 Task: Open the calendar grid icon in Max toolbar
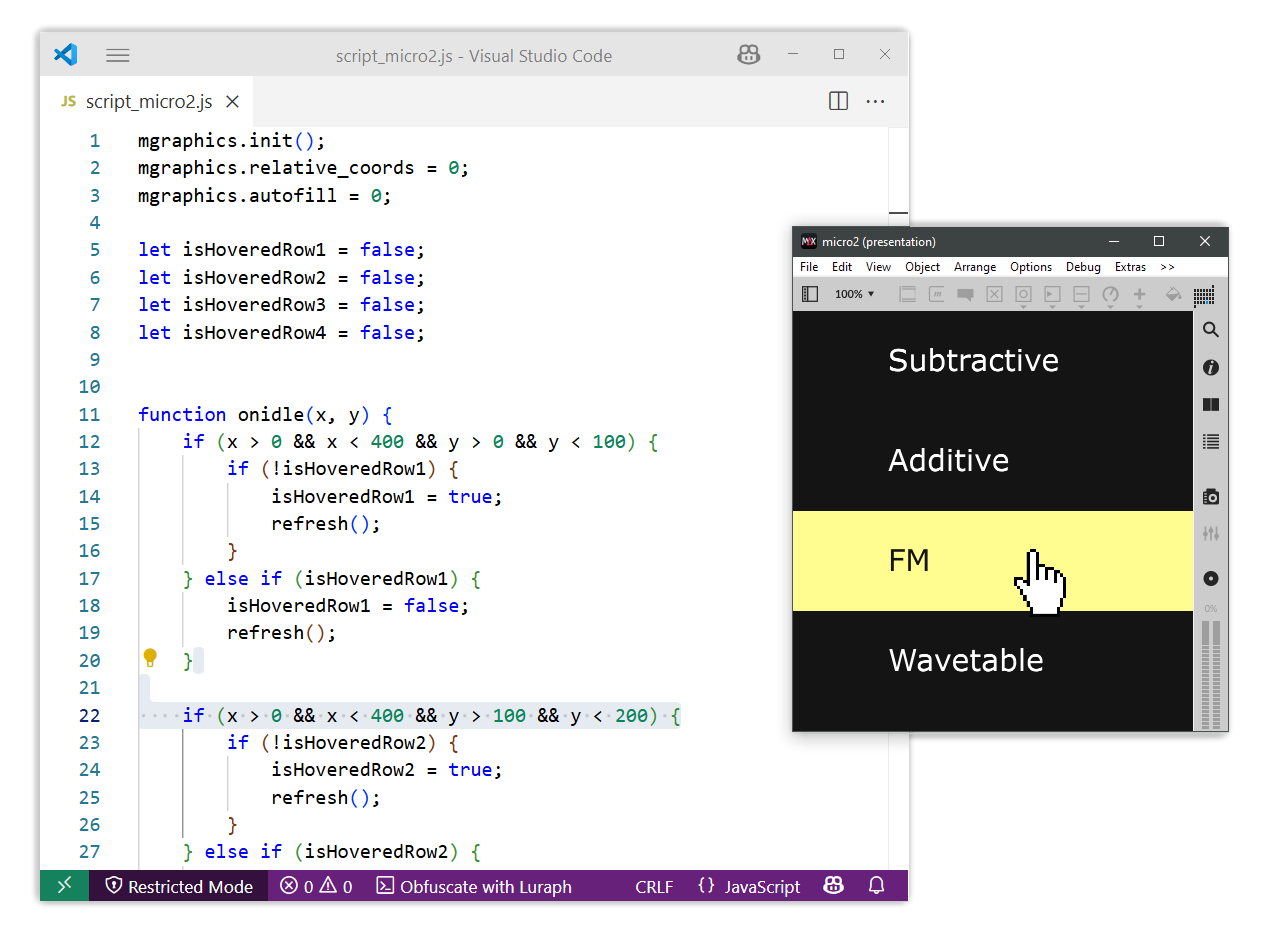click(x=1204, y=295)
